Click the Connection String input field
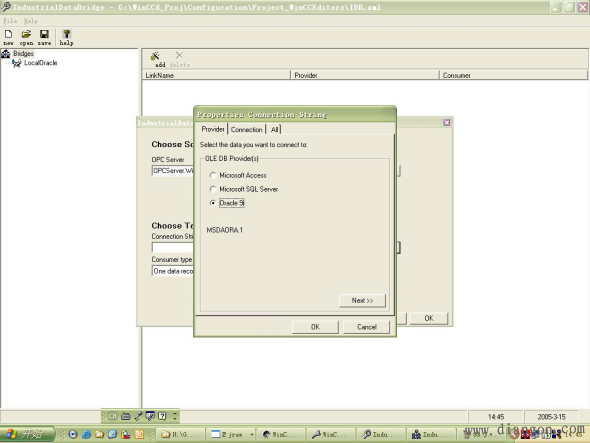The image size is (590, 443). click(x=173, y=247)
